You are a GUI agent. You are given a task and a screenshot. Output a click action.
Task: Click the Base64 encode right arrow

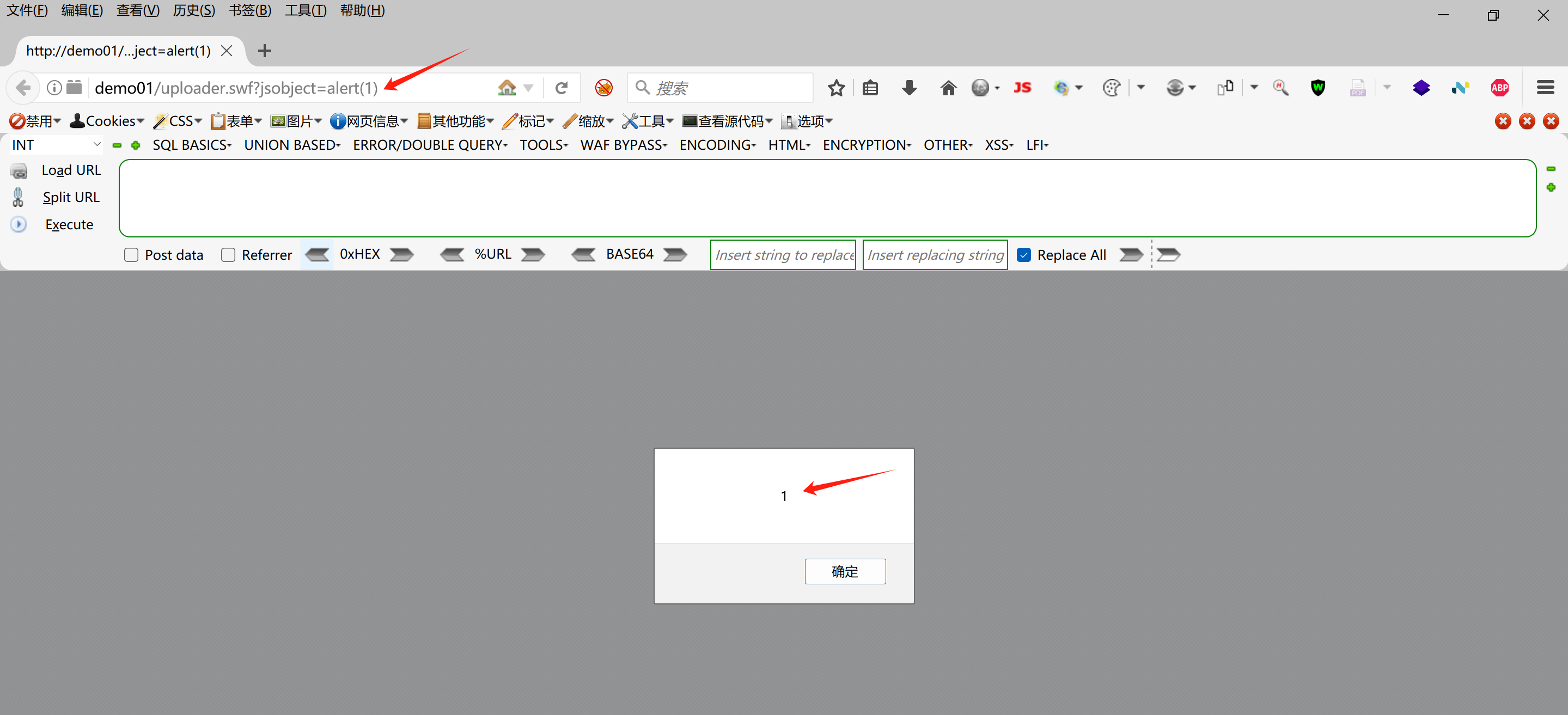(x=674, y=254)
